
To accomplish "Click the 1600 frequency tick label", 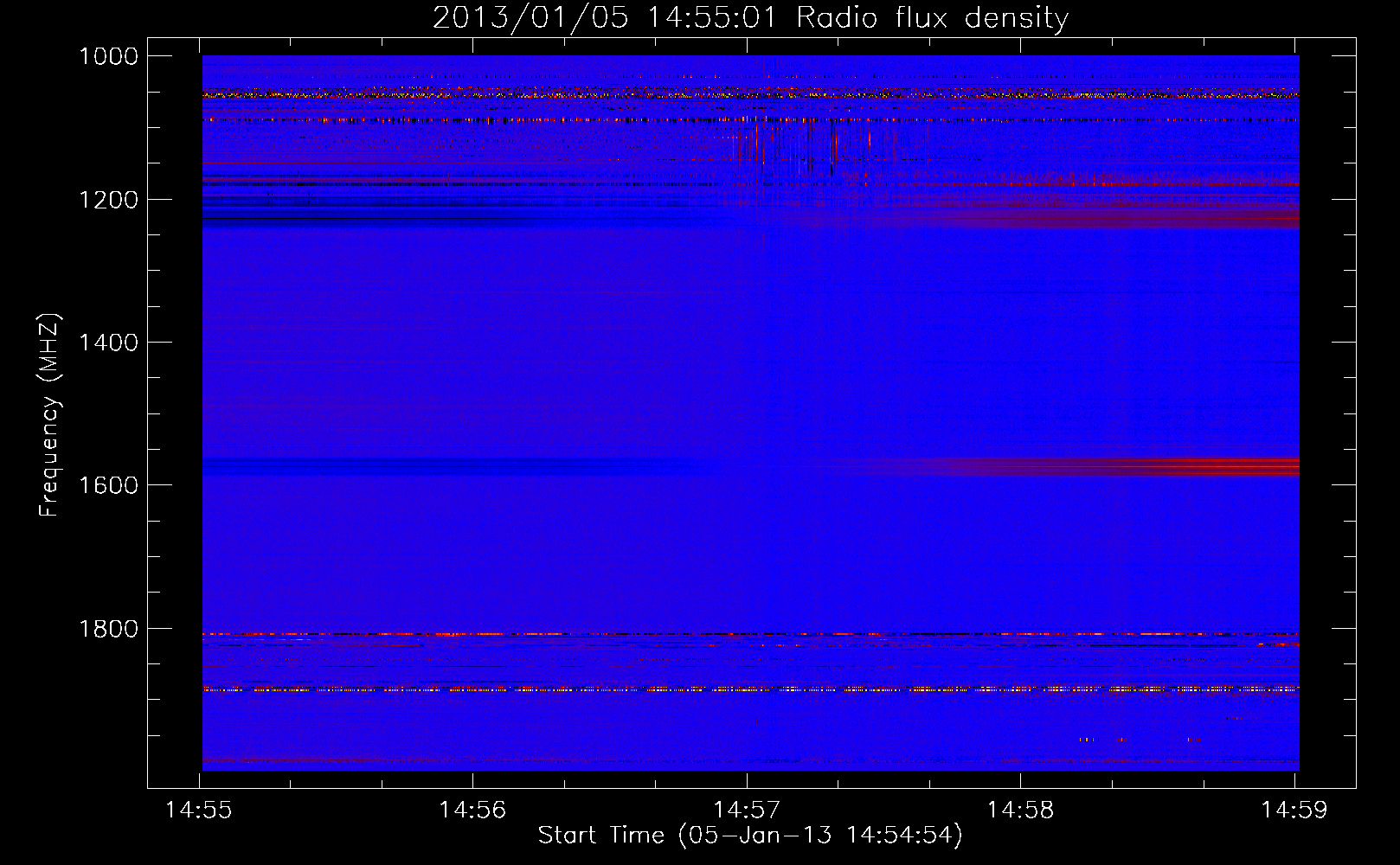I will (108, 485).
